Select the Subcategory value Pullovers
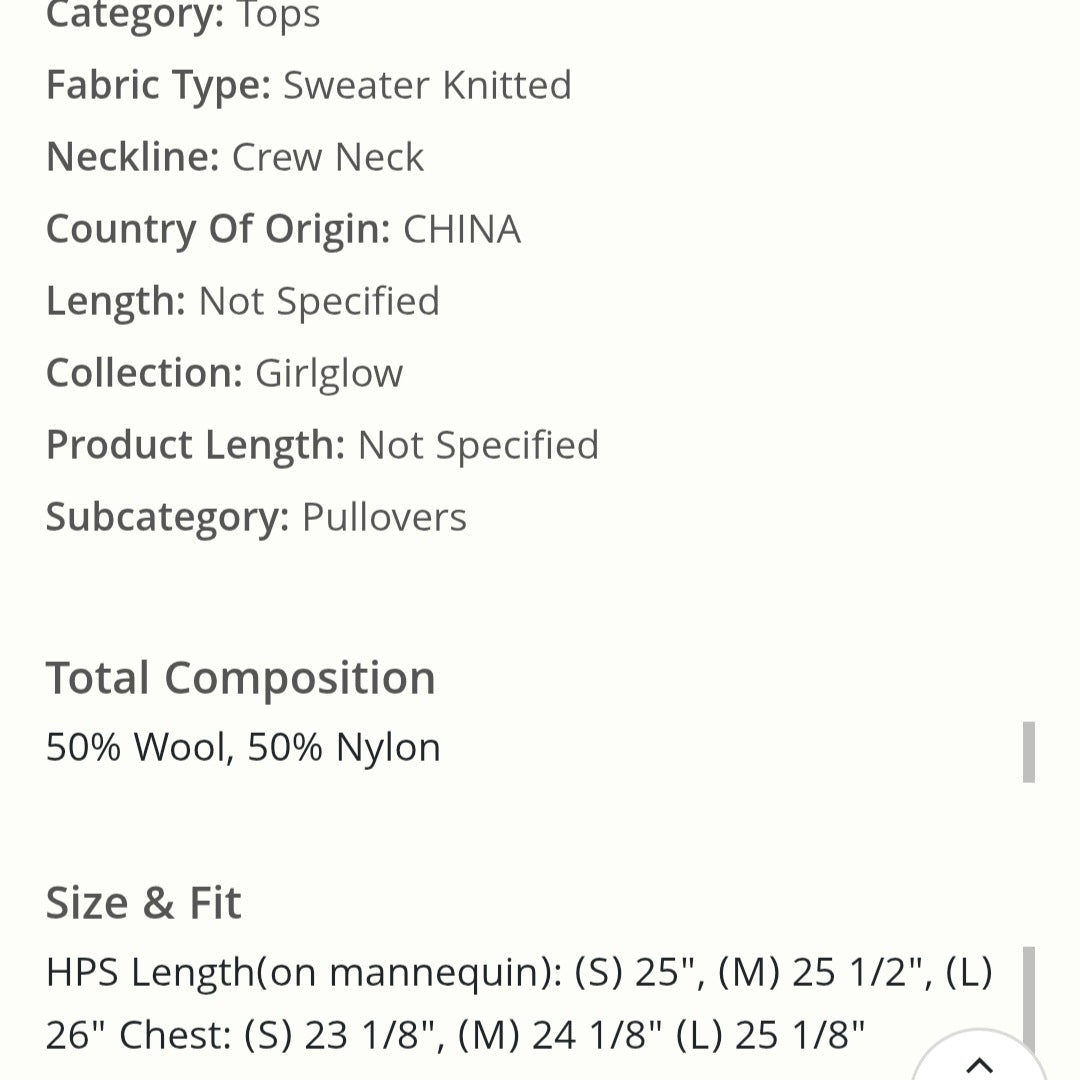1080x1080 pixels. click(x=383, y=516)
